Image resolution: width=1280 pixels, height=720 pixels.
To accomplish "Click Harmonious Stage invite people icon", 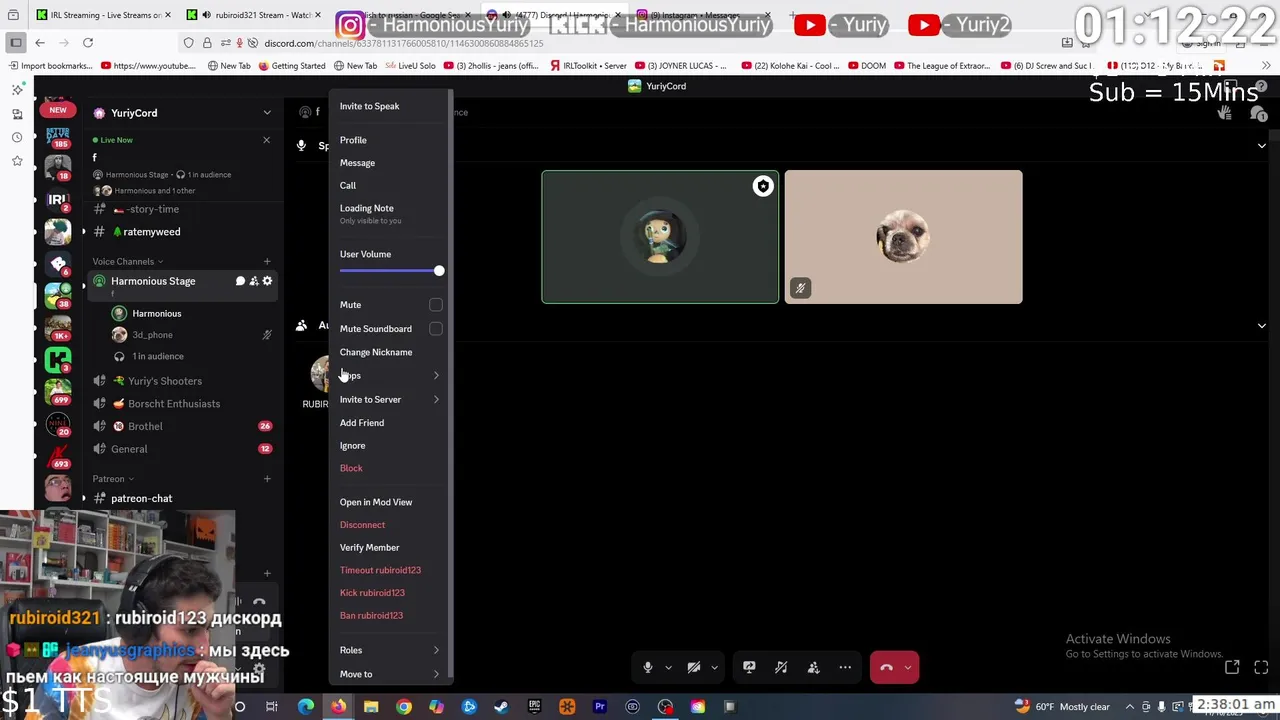I will pyautogui.click(x=254, y=282).
